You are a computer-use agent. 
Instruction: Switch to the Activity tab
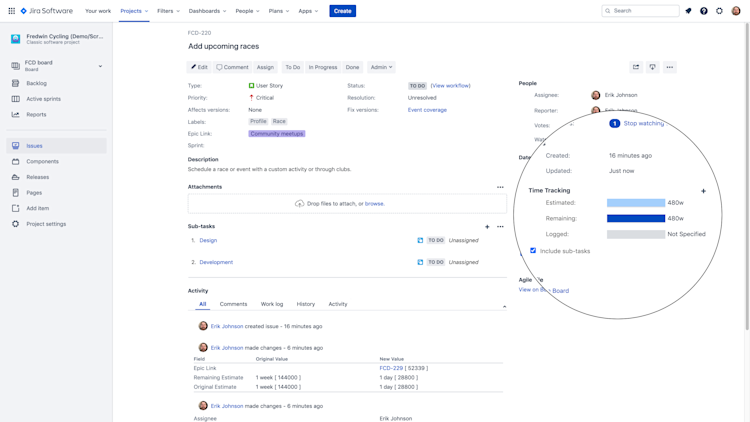click(338, 304)
